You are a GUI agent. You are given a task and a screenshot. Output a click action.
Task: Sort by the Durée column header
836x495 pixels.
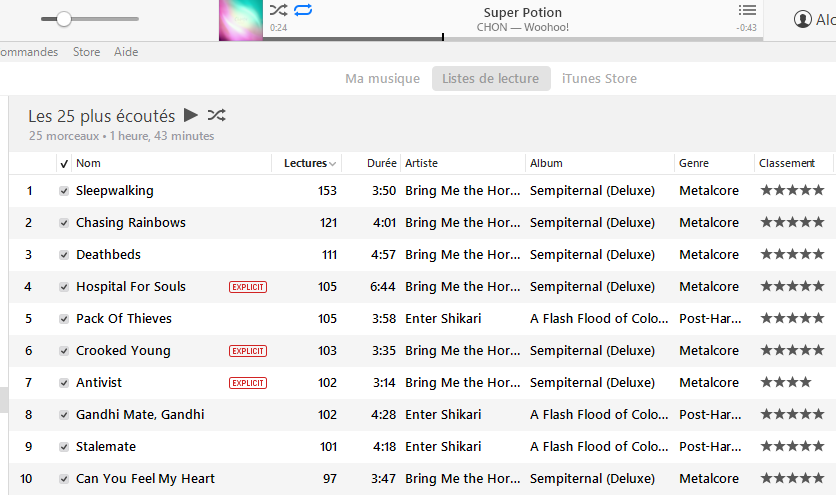[x=382, y=163]
